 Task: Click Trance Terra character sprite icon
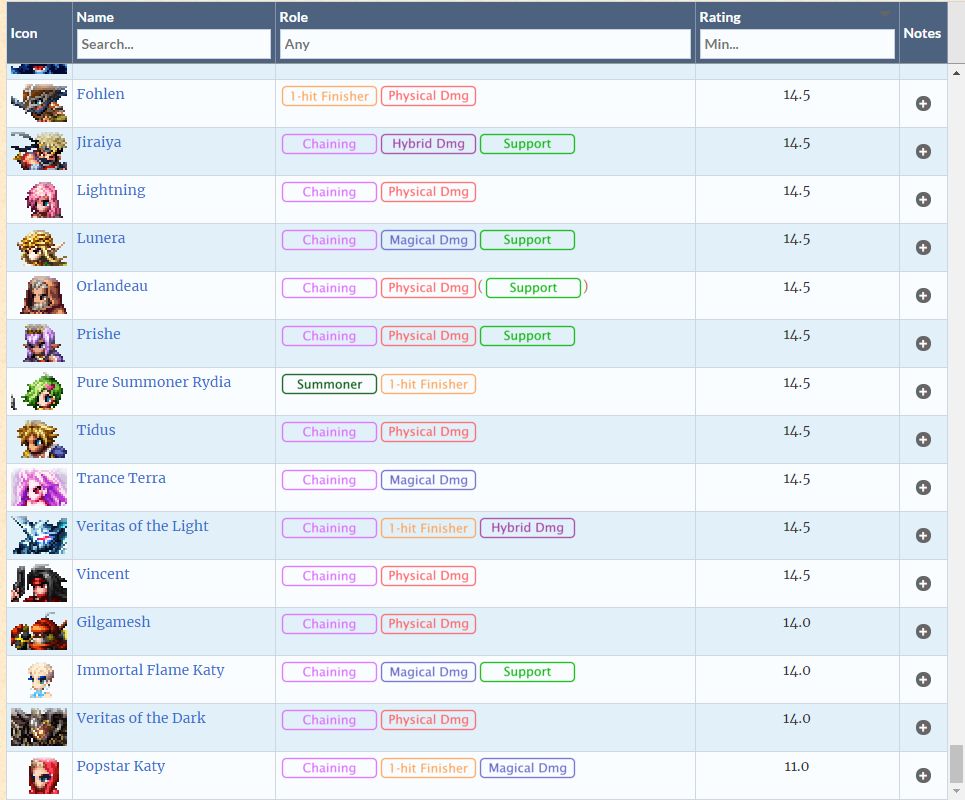coord(39,487)
